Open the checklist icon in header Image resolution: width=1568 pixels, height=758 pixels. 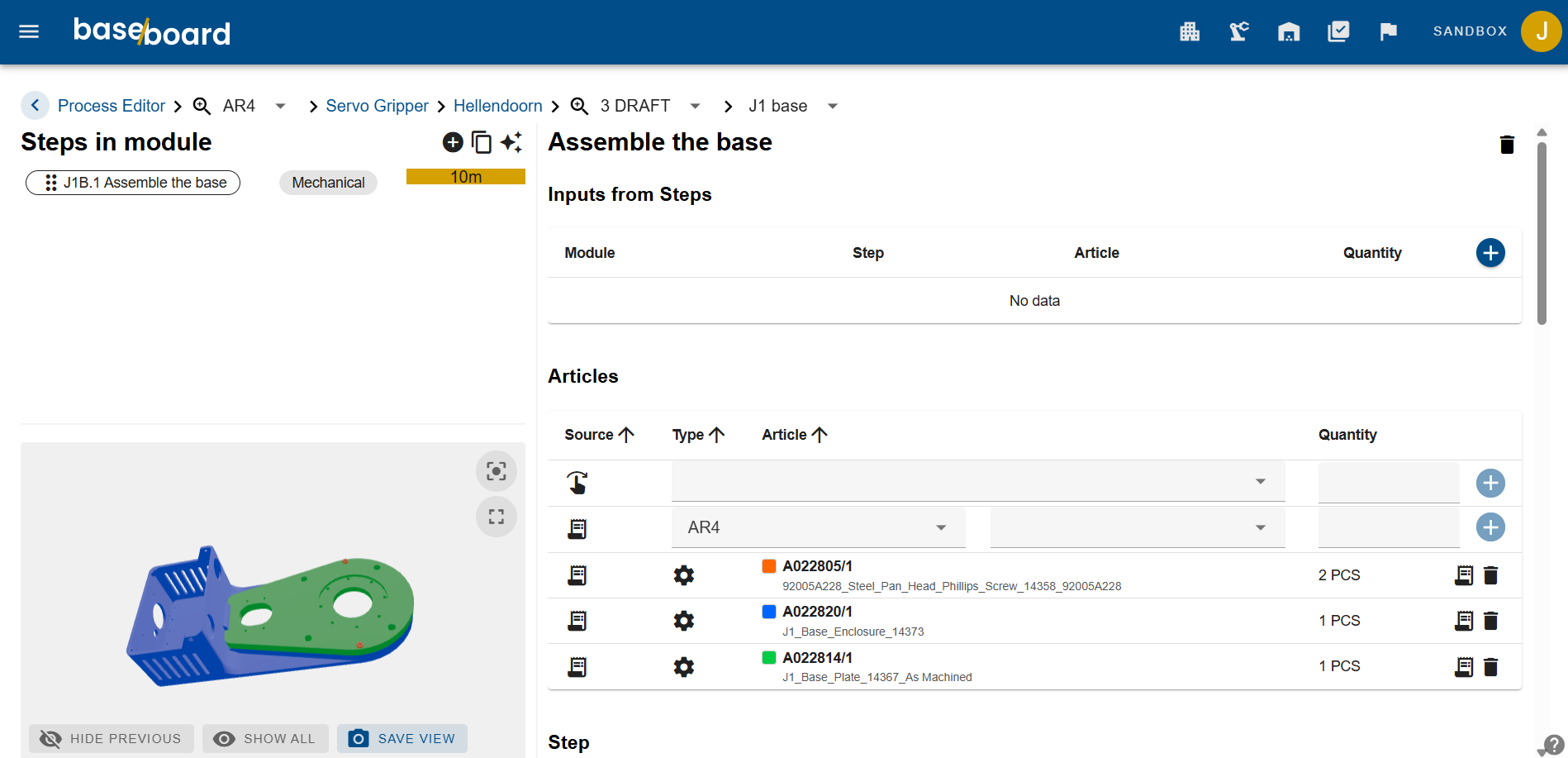1338,31
